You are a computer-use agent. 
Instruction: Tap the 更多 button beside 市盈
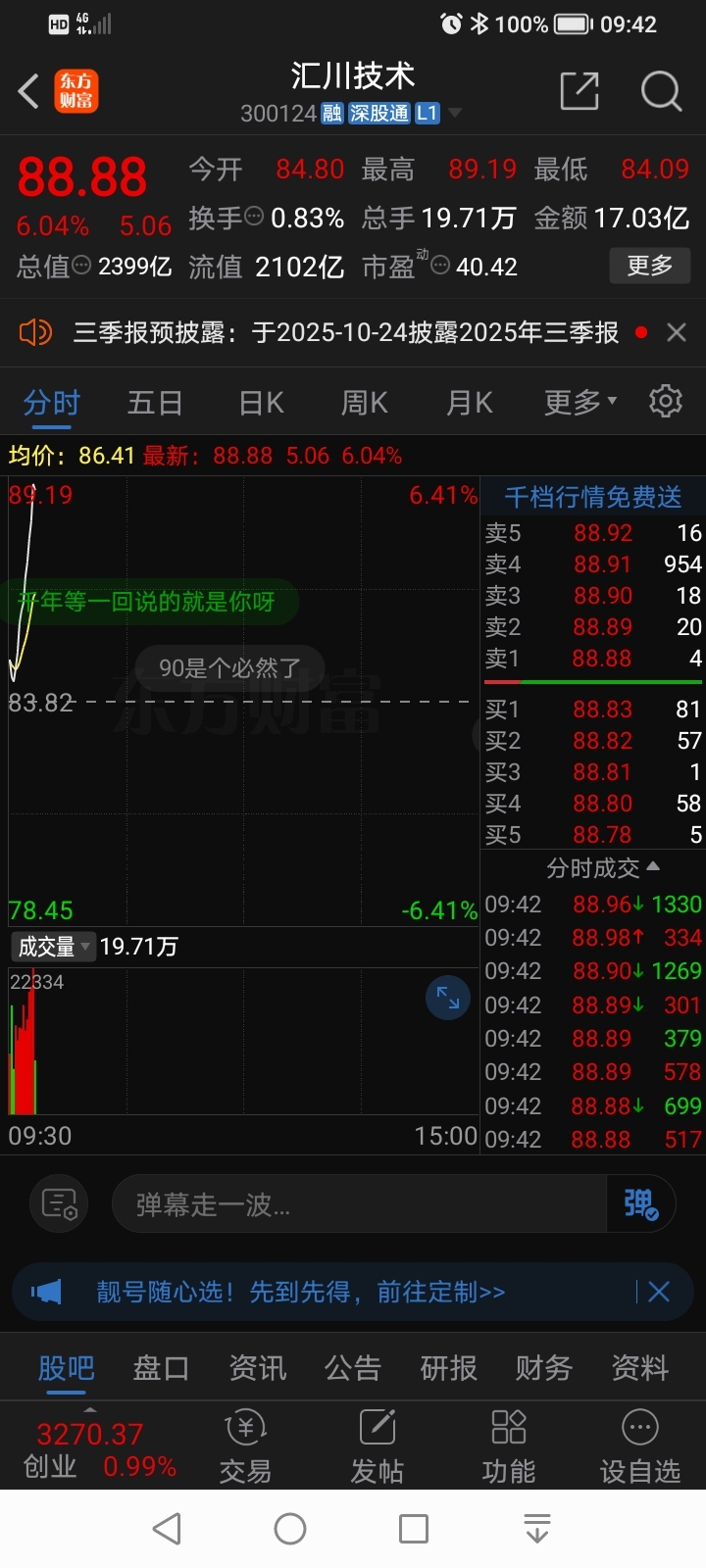[650, 266]
